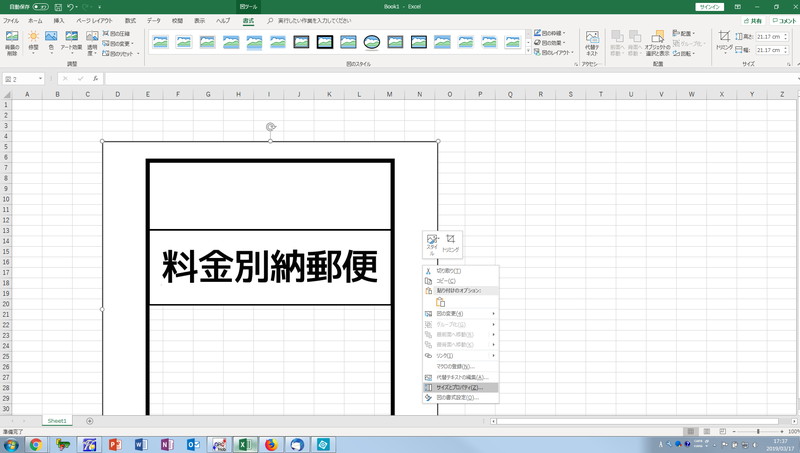Click the 背景の削除 (Remove Background) icon
800x453 pixels.
coord(12,43)
